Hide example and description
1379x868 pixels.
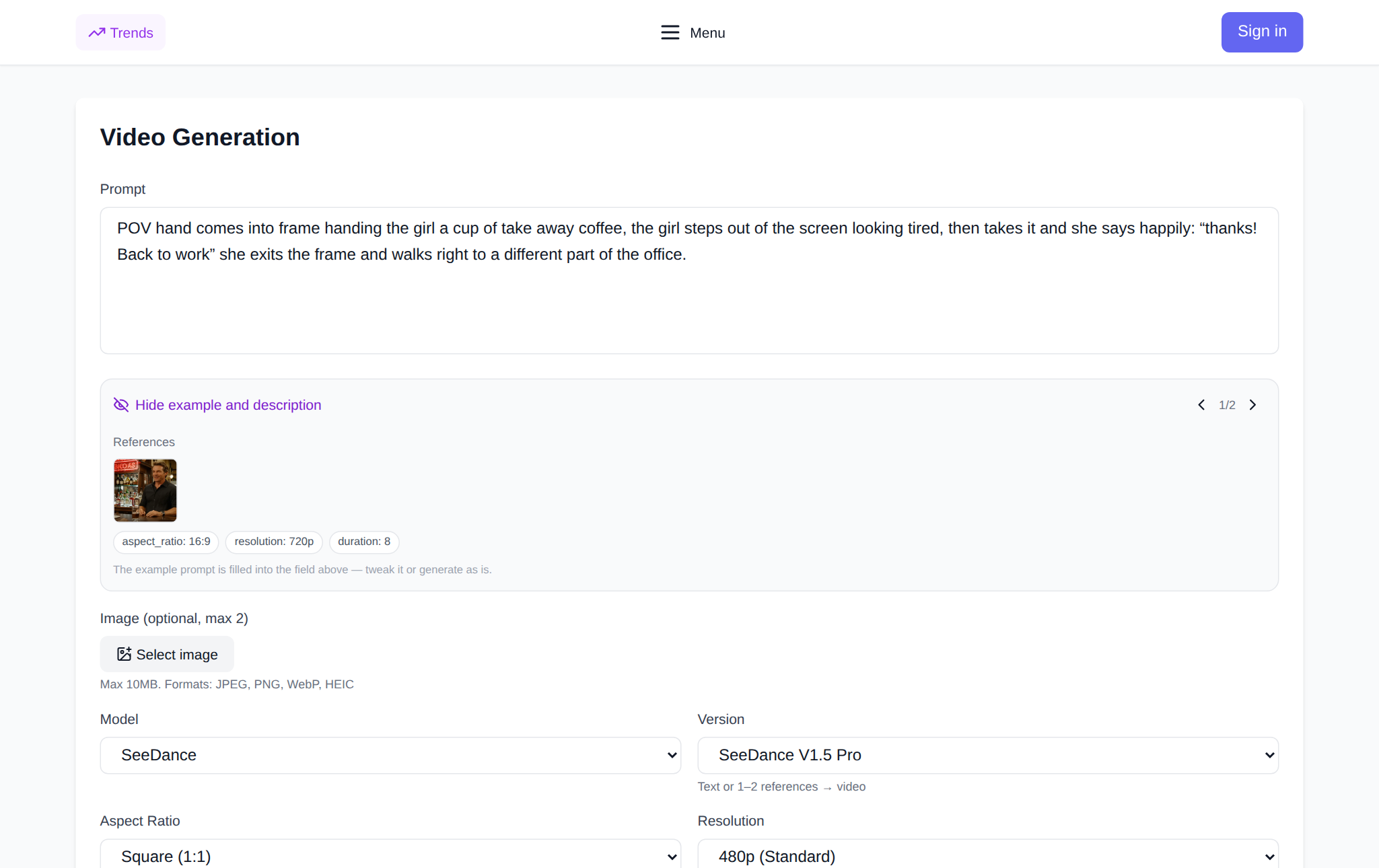[x=228, y=405]
